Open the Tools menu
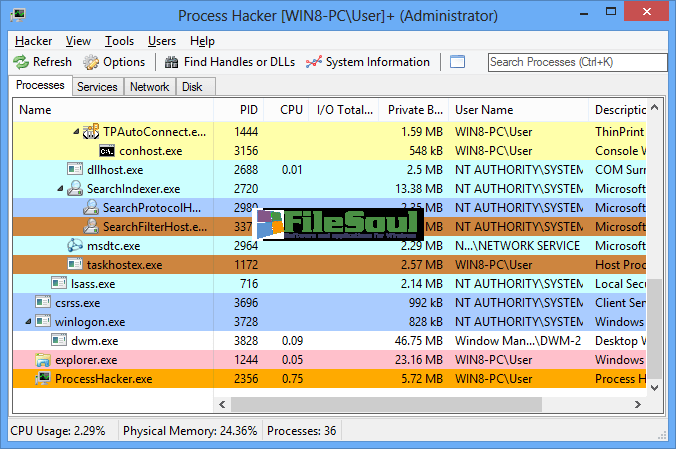 click(119, 41)
